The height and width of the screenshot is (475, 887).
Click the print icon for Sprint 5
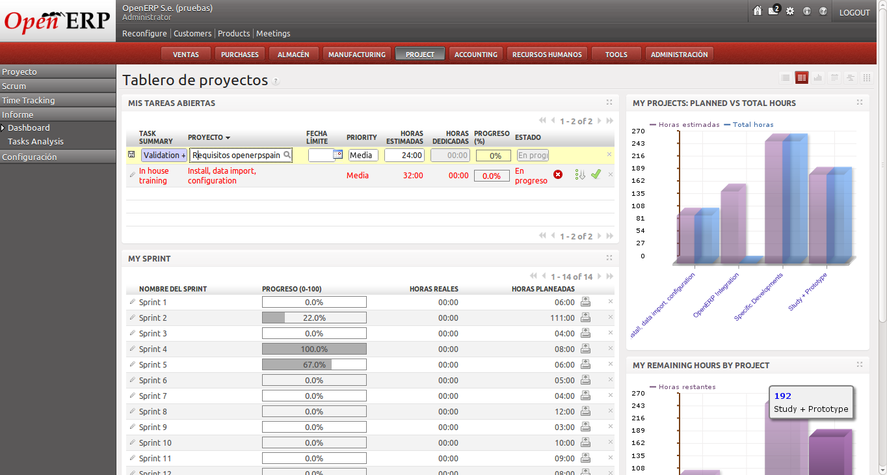[x=585, y=364]
